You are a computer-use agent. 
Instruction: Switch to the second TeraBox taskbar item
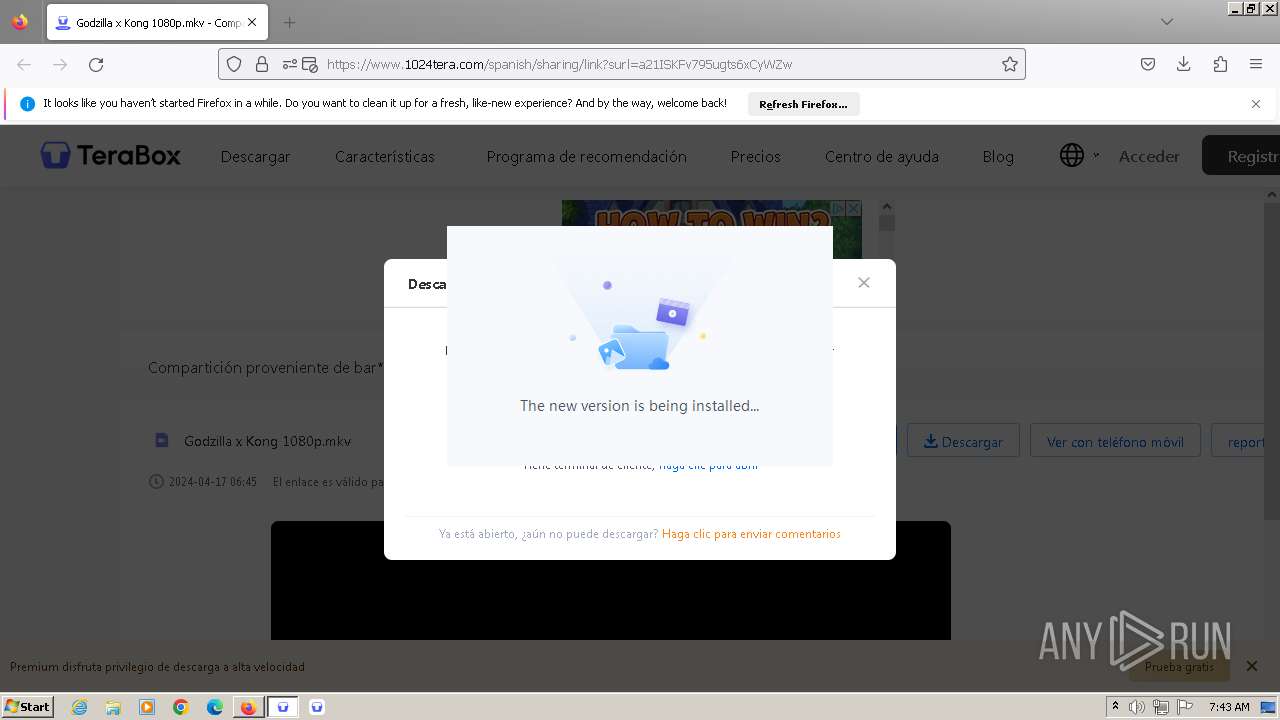[317, 707]
